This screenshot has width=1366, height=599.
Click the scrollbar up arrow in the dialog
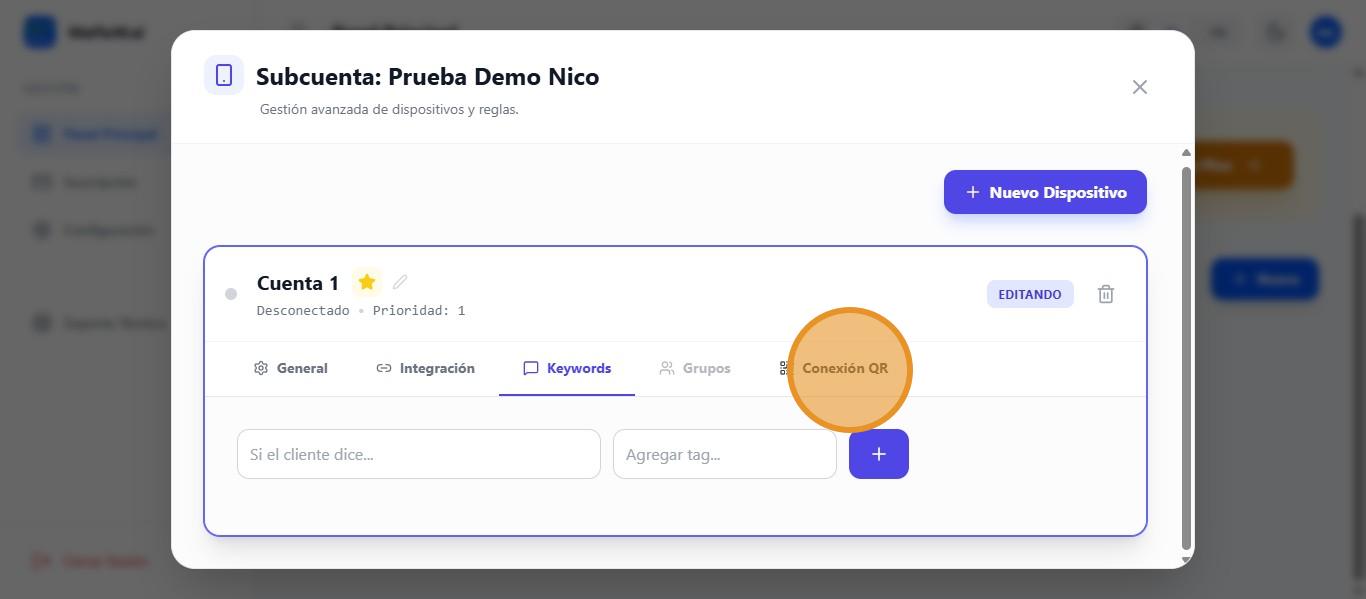(1186, 153)
